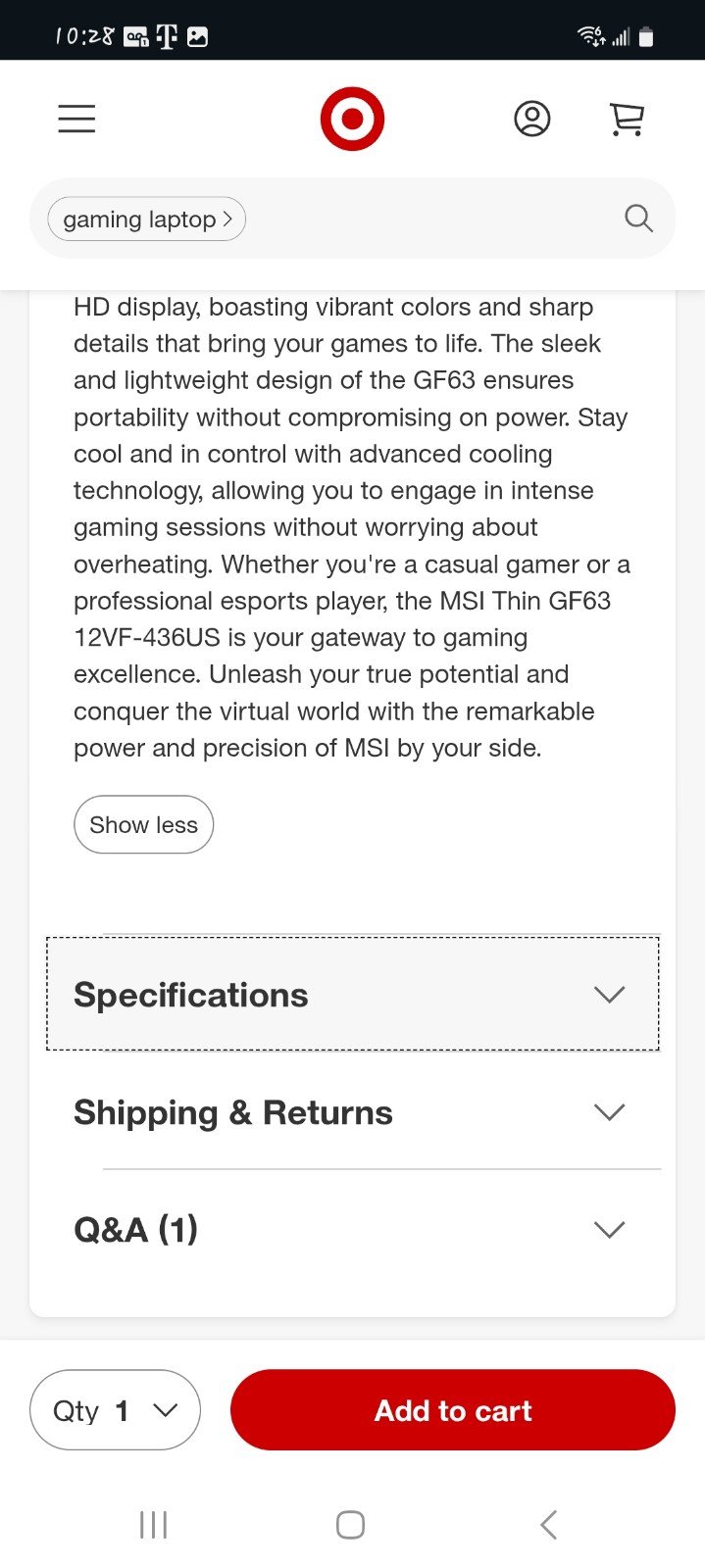The width and height of the screenshot is (705, 1568).
Task: Tap the Wi-Fi indicator in status bar
Action: click(591, 37)
